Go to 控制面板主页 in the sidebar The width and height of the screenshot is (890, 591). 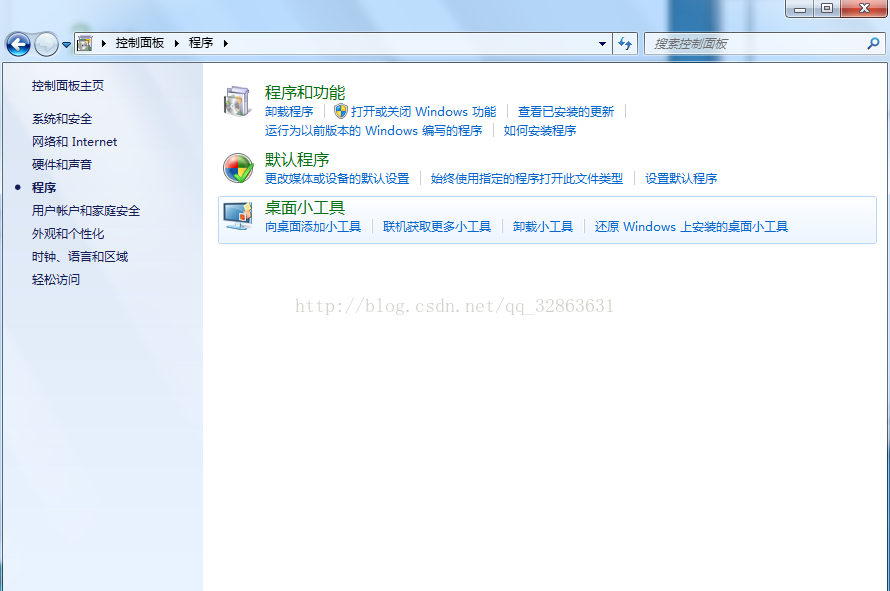pos(68,86)
